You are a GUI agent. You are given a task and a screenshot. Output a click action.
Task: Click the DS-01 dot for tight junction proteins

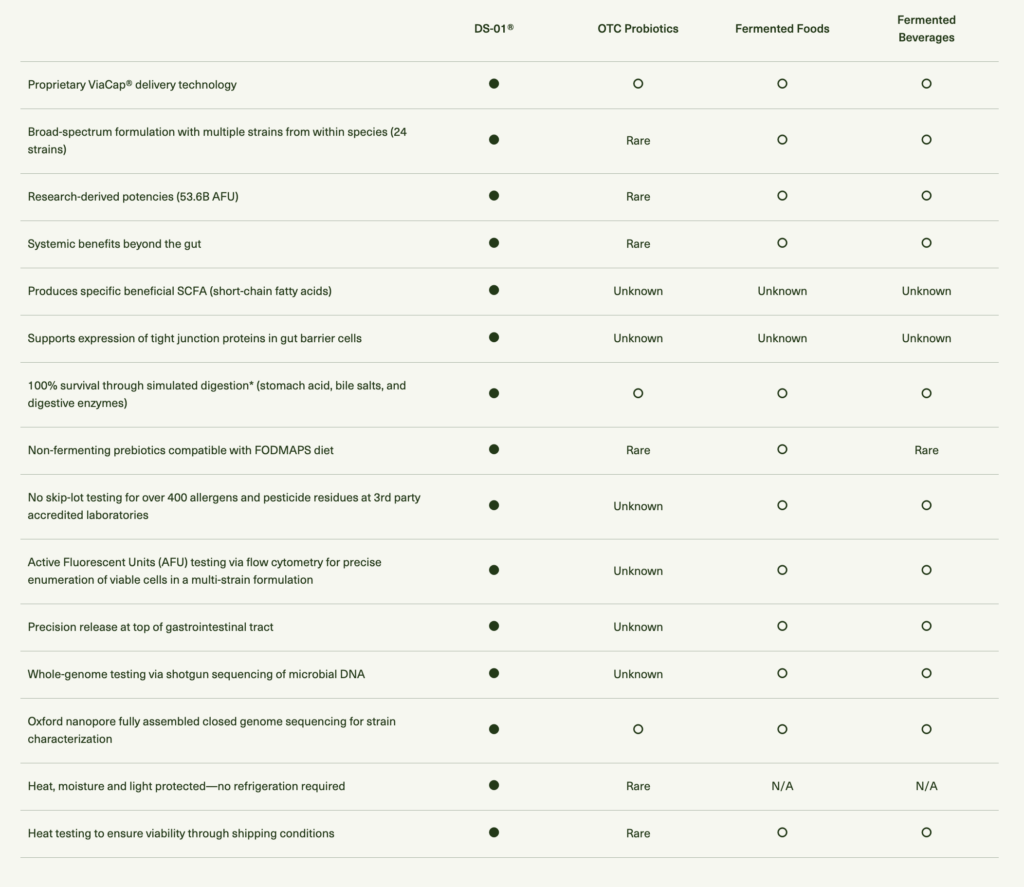(x=494, y=337)
